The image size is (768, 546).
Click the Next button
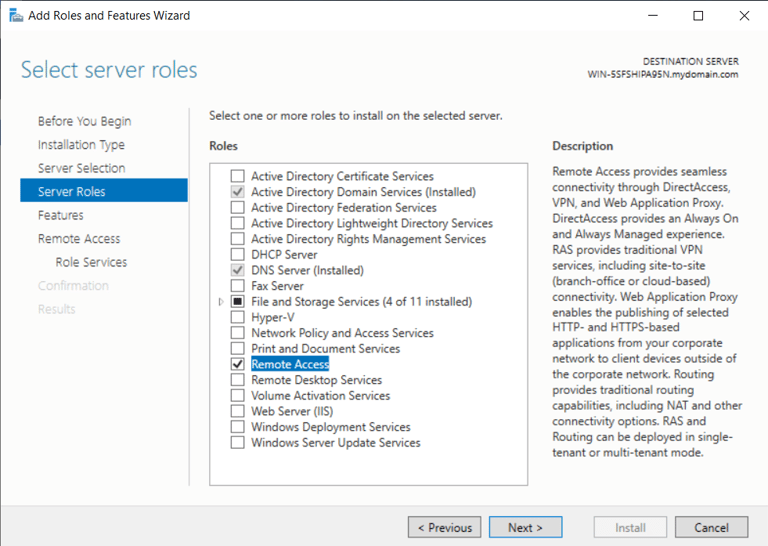(525, 527)
